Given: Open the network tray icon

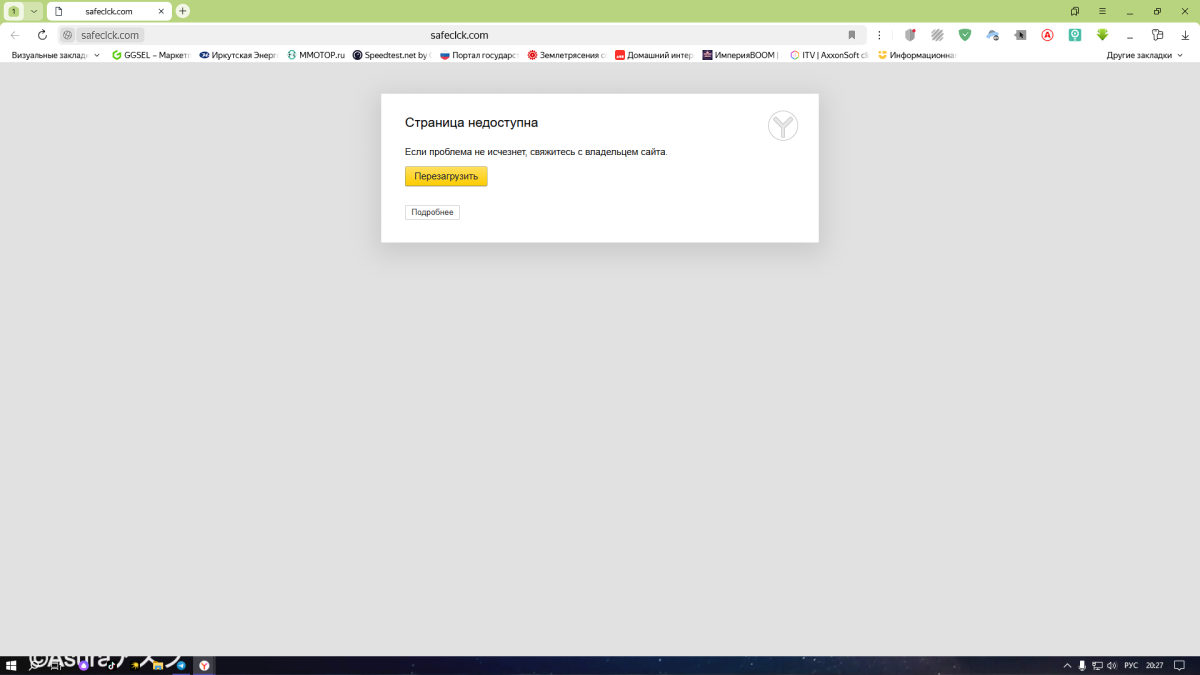Looking at the screenshot, I should 1097,665.
